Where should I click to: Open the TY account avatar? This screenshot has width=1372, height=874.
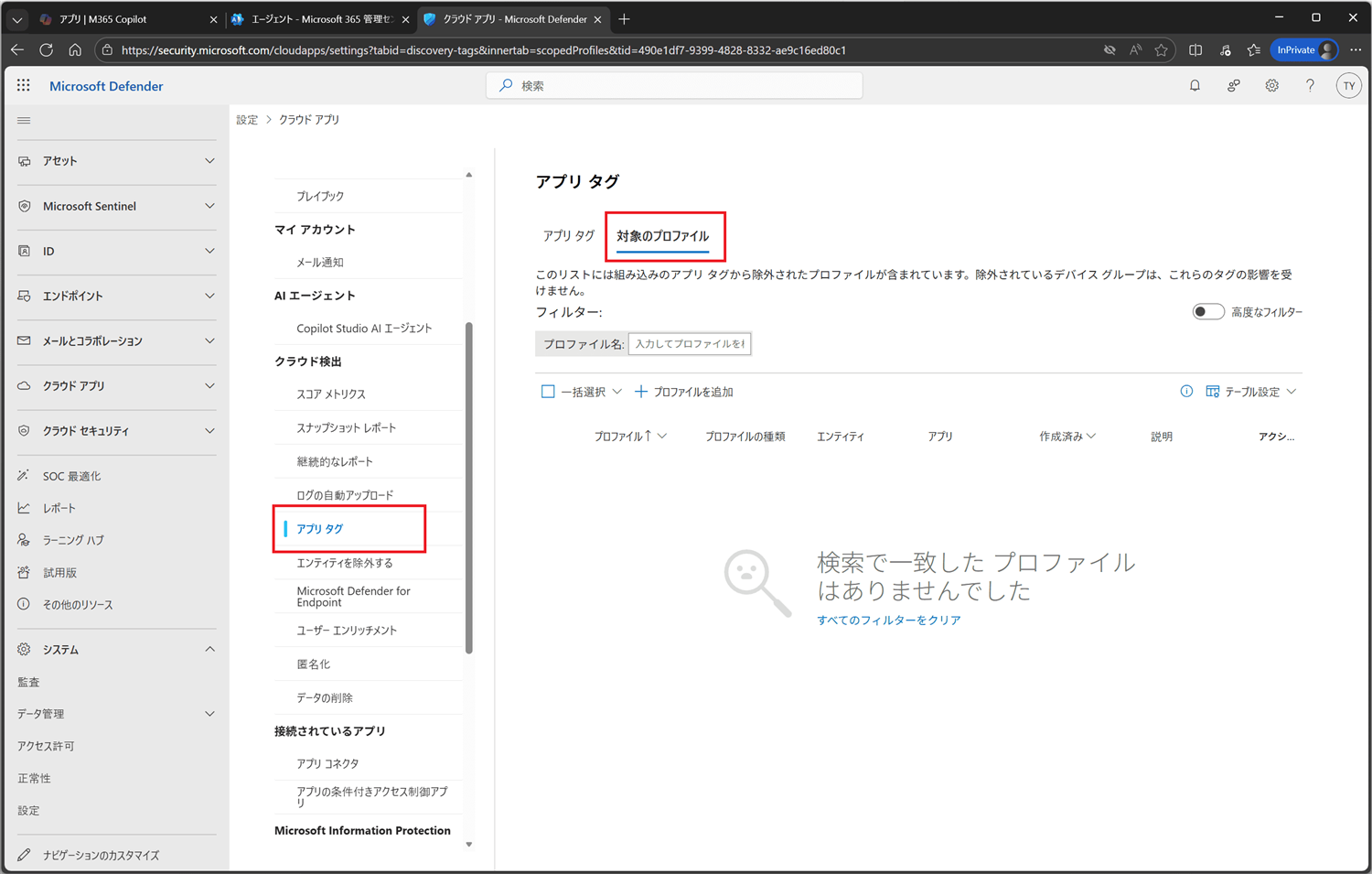tap(1348, 85)
